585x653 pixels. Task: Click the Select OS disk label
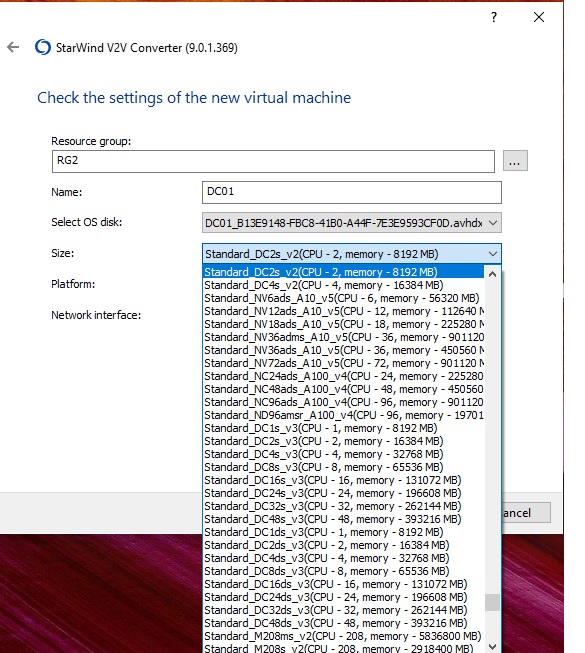(87, 222)
